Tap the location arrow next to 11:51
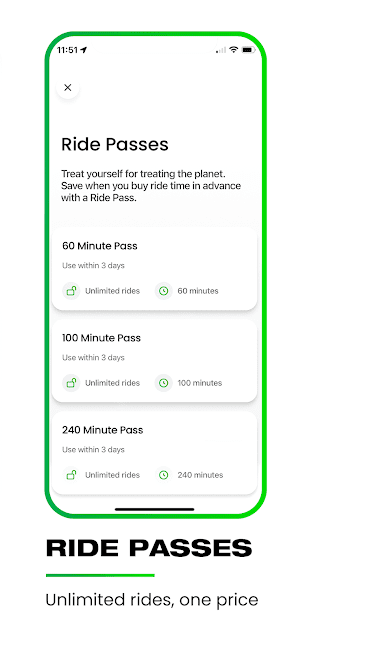This screenshot has height=650, width=366. (x=84, y=50)
